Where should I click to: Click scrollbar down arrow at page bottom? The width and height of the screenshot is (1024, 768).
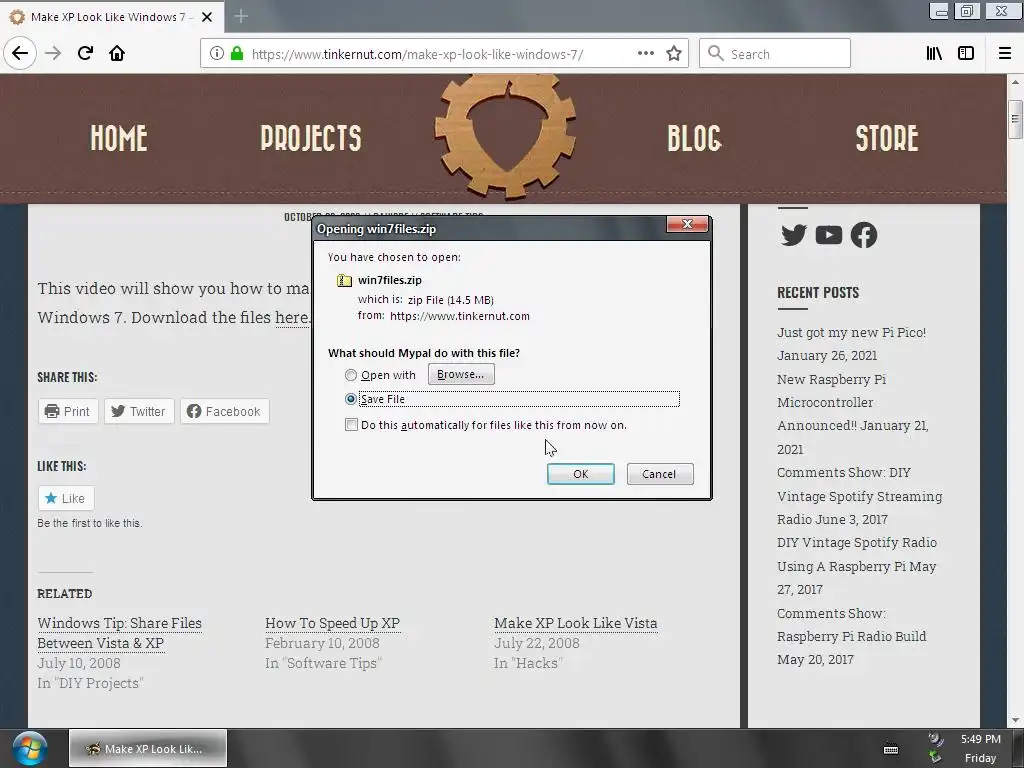pyautogui.click(x=1015, y=720)
